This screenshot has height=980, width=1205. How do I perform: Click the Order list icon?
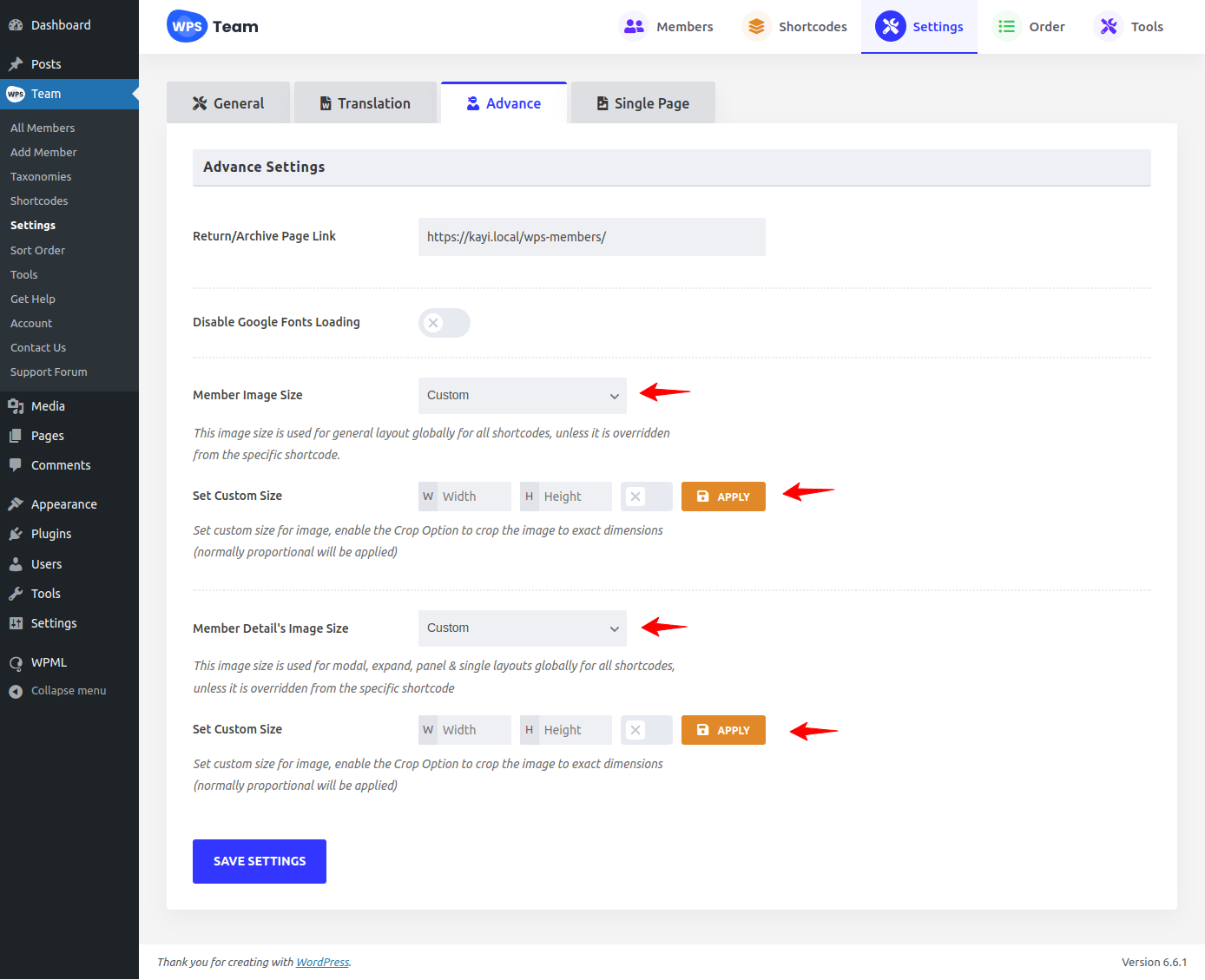pyautogui.click(x=1006, y=27)
